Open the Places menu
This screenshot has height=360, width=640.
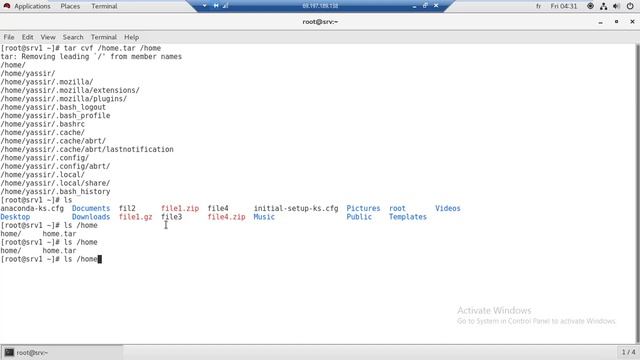[70, 6]
